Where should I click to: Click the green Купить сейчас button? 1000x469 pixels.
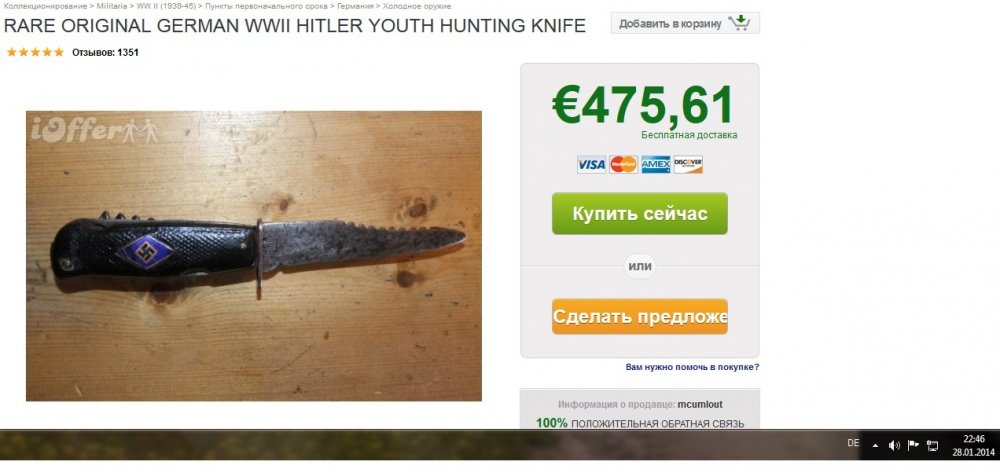[640, 213]
